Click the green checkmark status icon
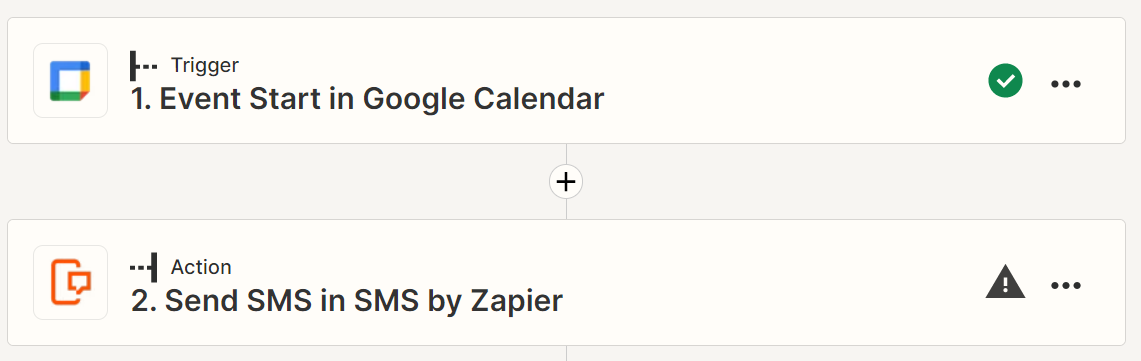 click(1006, 81)
